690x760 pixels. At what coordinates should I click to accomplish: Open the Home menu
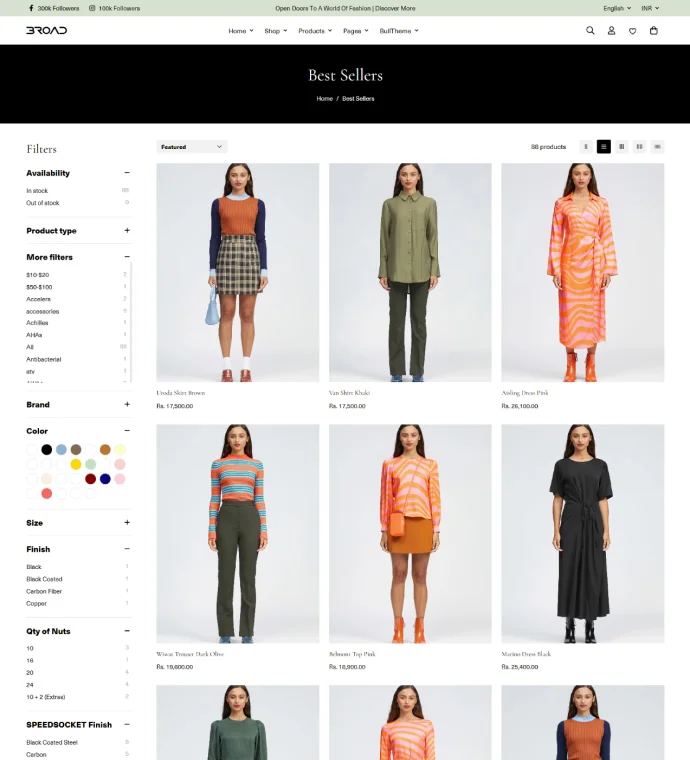pyautogui.click(x=241, y=31)
